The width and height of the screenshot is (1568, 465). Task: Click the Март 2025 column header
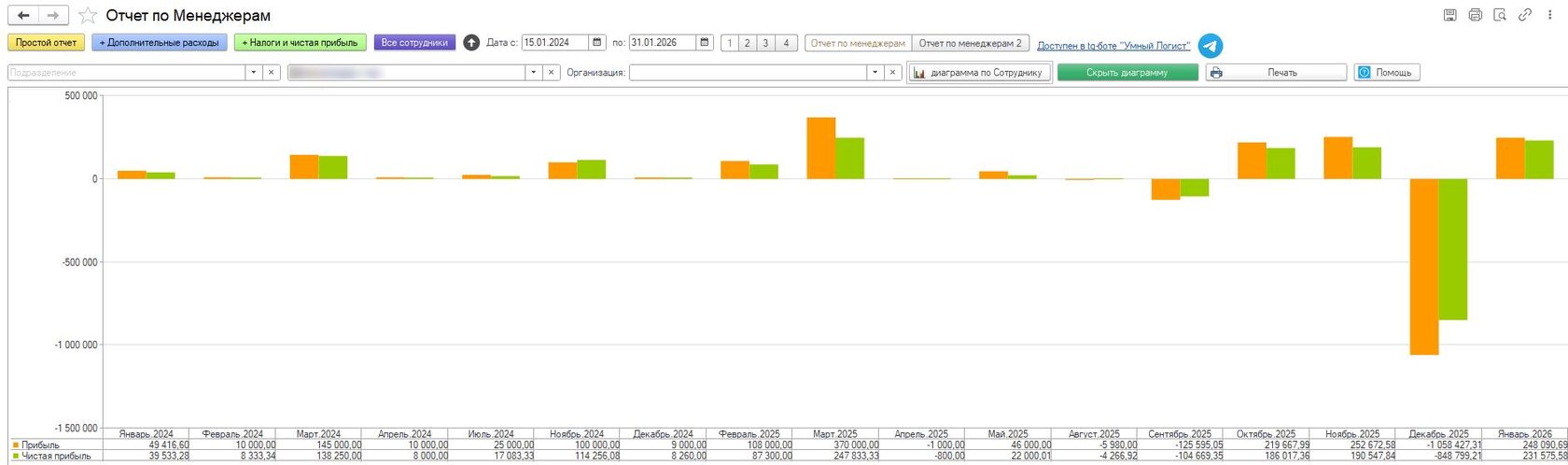[x=835, y=434]
